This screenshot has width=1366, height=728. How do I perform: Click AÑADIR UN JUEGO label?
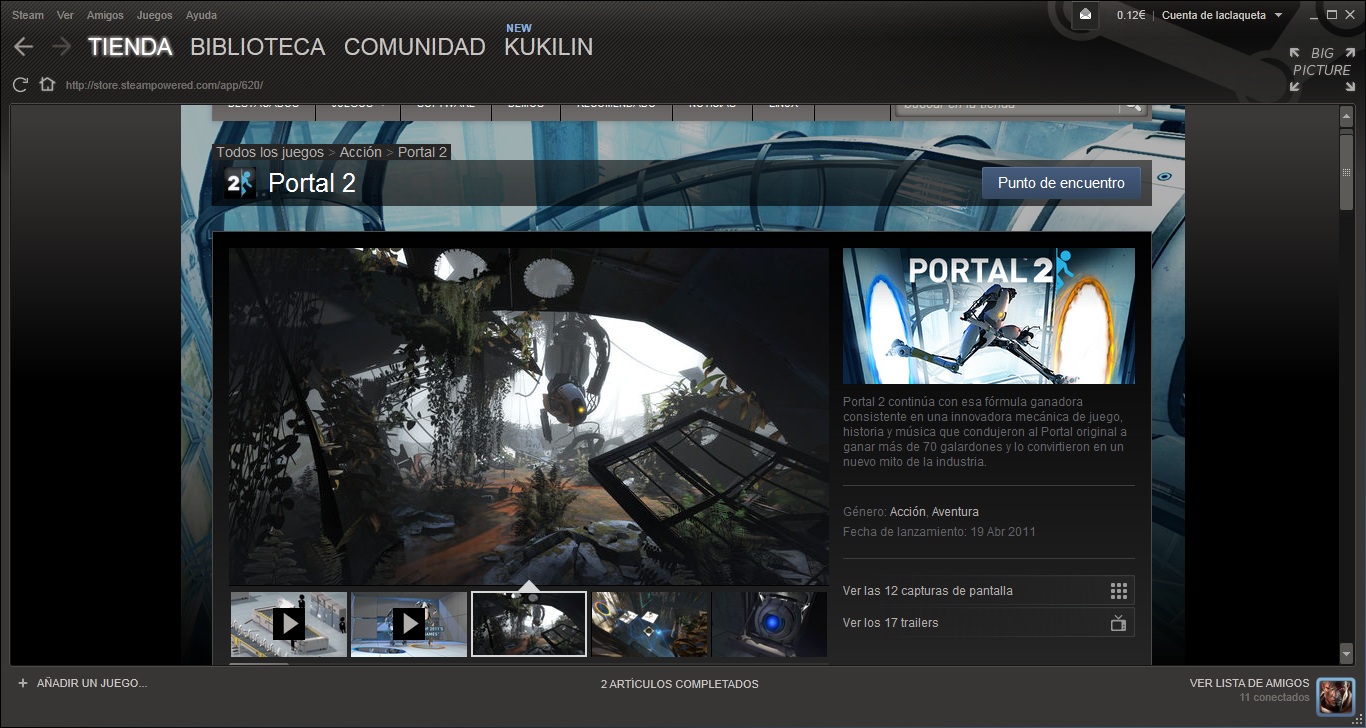click(92, 684)
